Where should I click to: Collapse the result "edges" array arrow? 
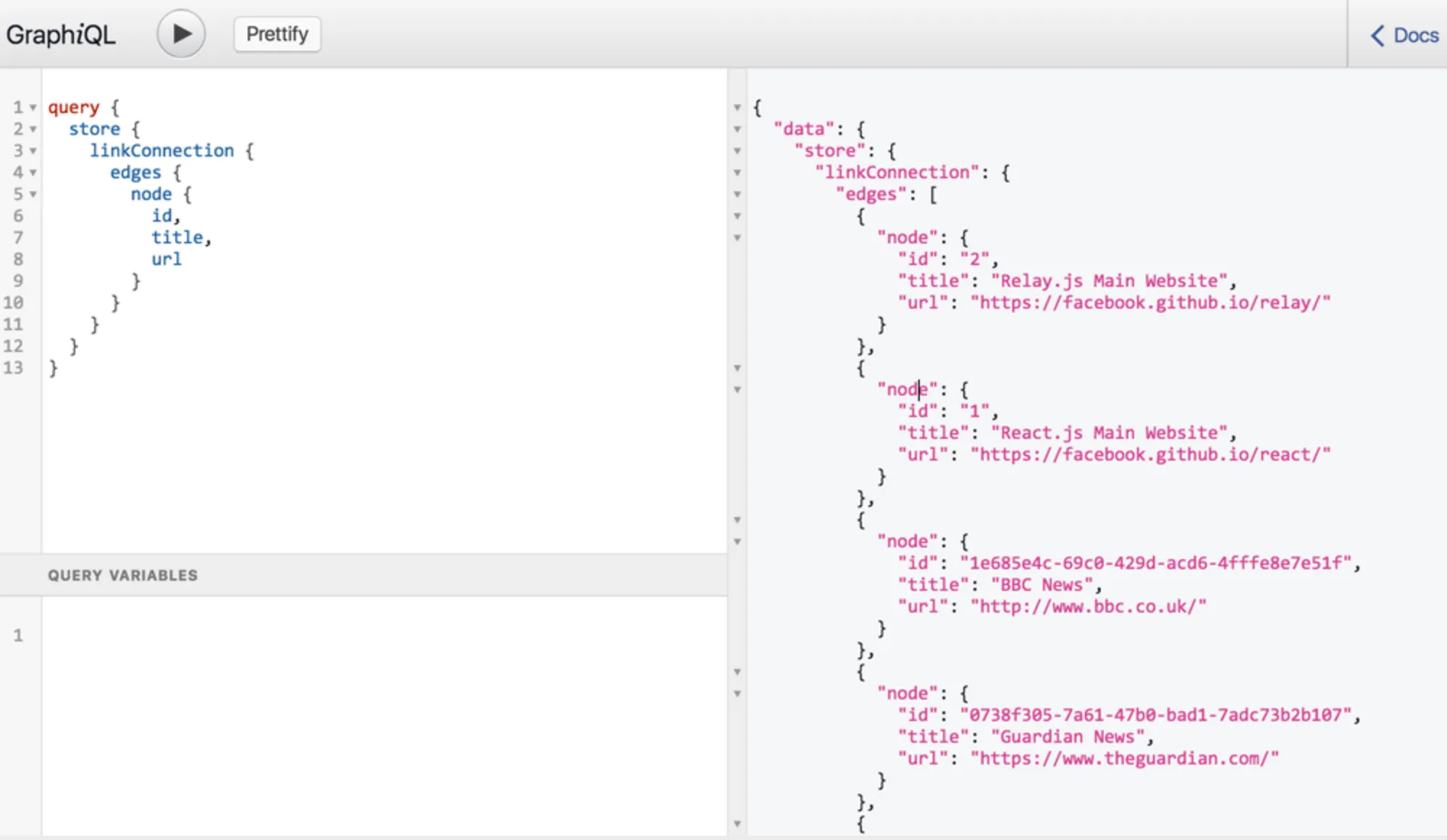[x=737, y=195]
